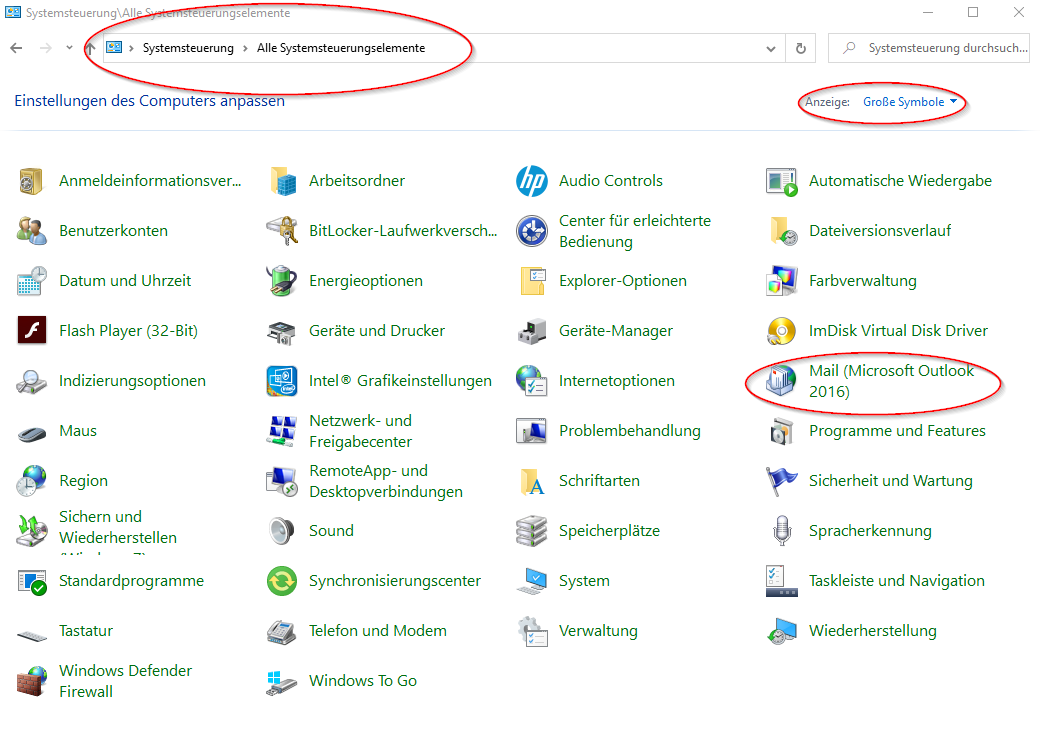Image resolution: width=1040 pixels, height=746 pixels.
Task: Open the Netzwerk- und Freigabecenter link
Action: 360,431
